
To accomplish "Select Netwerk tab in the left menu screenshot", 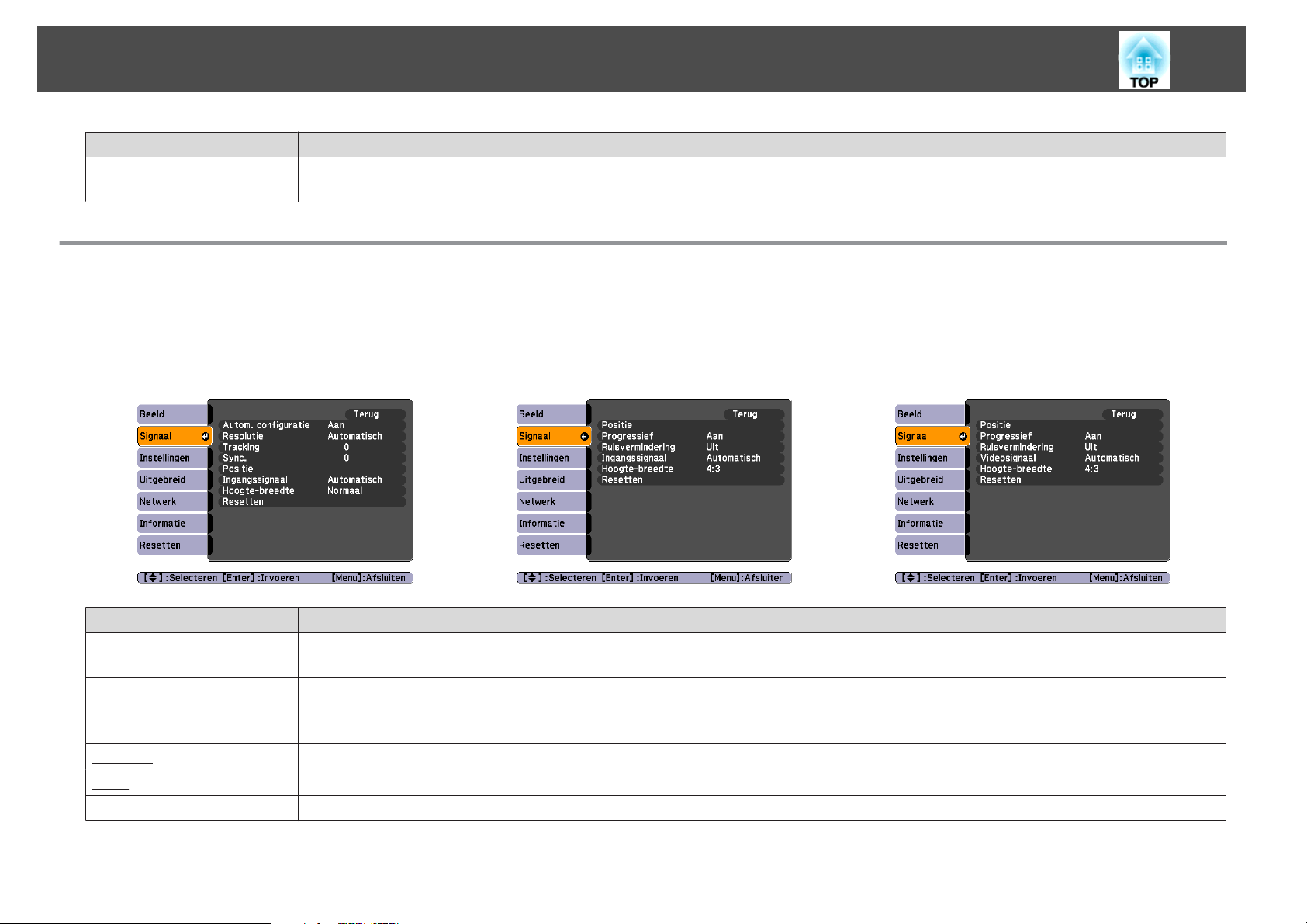I will point(173,501).
